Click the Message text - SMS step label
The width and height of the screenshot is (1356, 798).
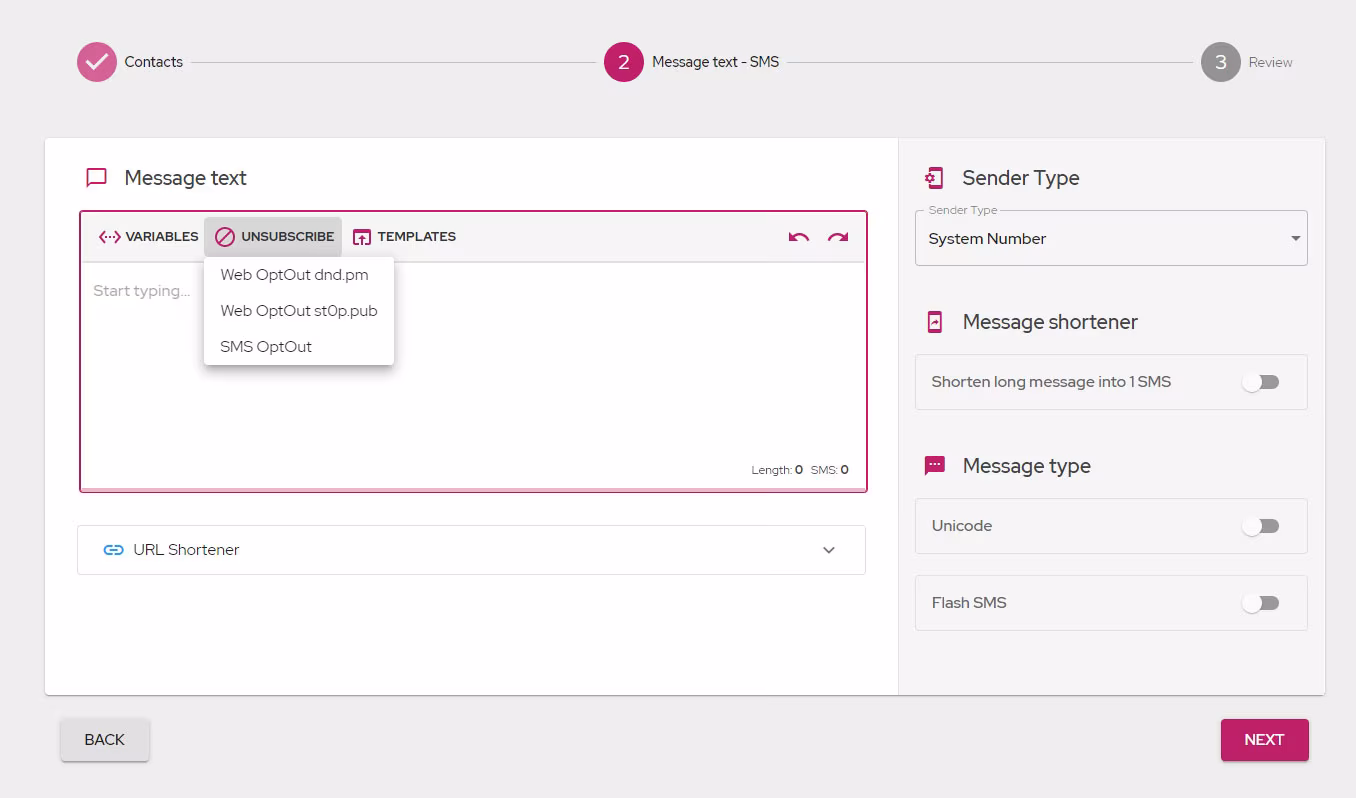coord(716,62)
